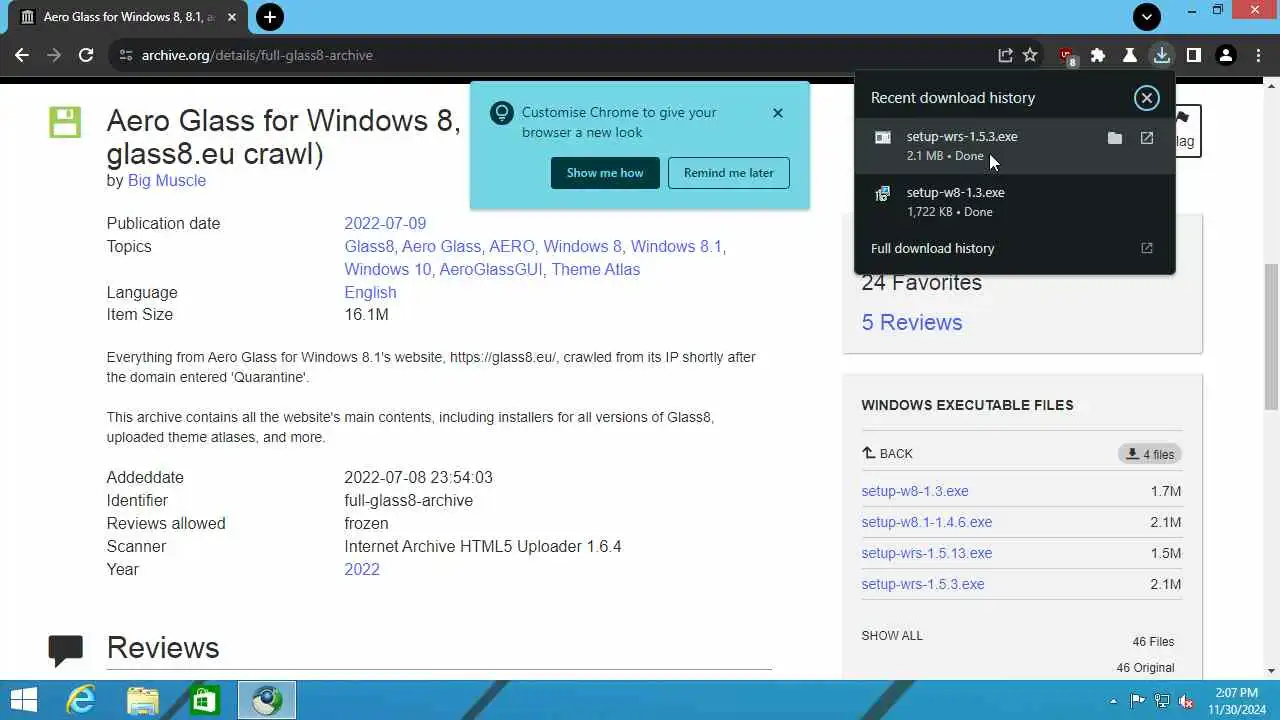1280x720 pixels.
Task: Click the address bar URL
Action: pyautogui.click(x=257, y=55)
